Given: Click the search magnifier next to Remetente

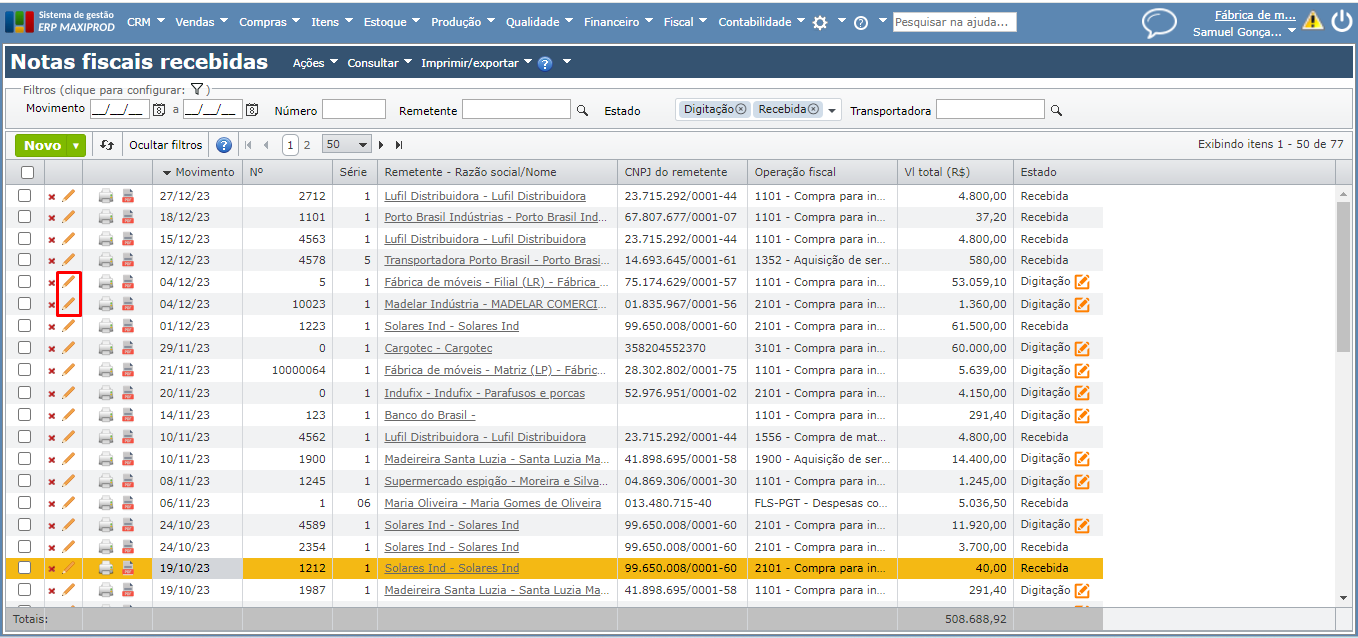Looking at the screenshot, I should pyautogui.click(x=582, y=110).
